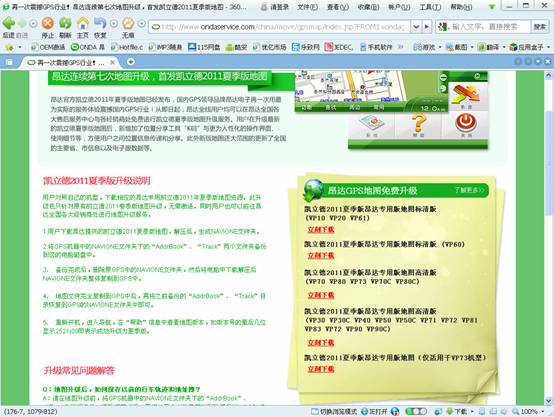The height and width of the screenshot is (417, 554).
Task: Open the 帮助(H) menu
Action: tap(461, 7)
